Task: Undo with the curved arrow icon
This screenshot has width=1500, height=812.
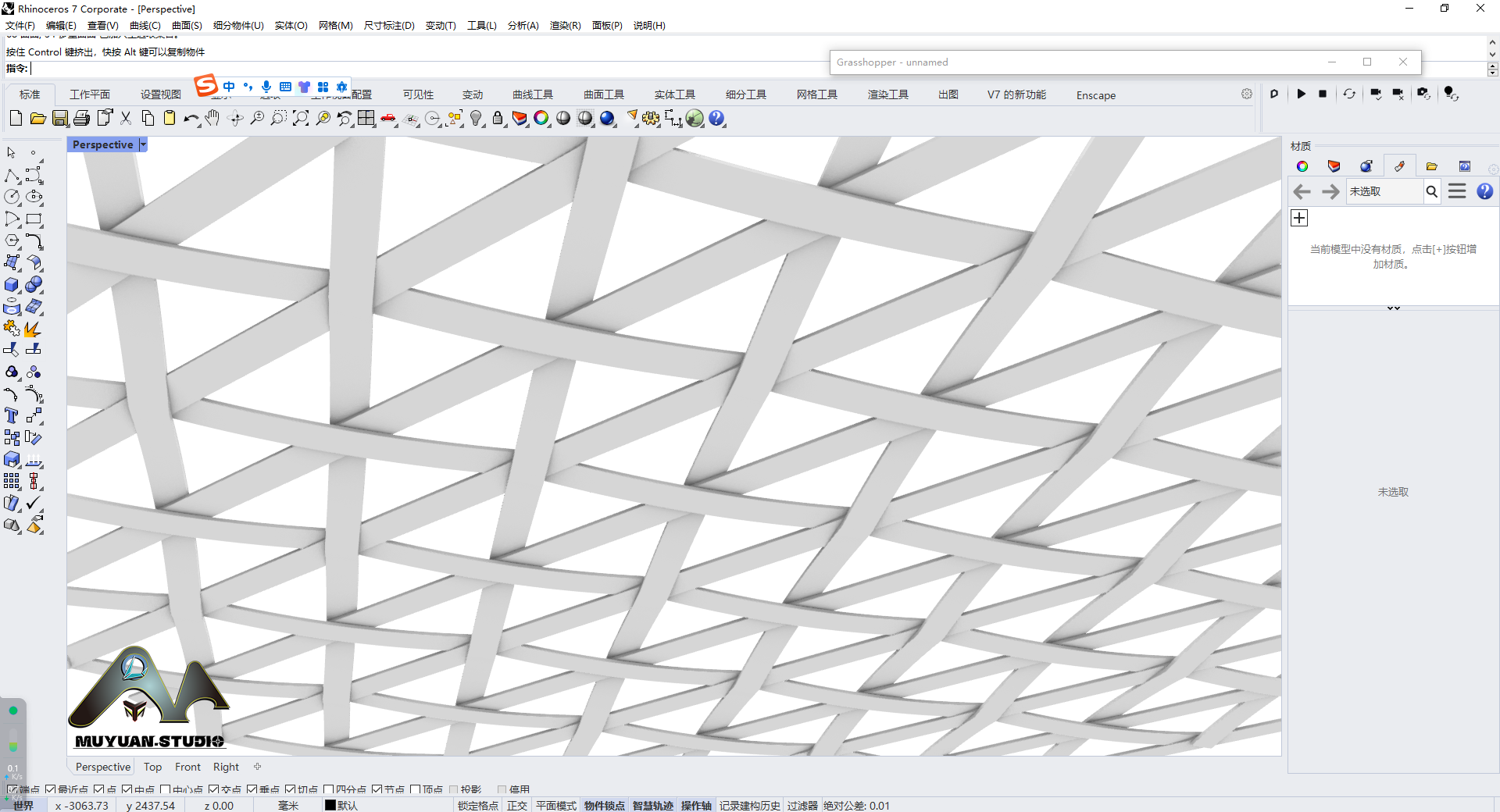Action: [x=191, y=118]
